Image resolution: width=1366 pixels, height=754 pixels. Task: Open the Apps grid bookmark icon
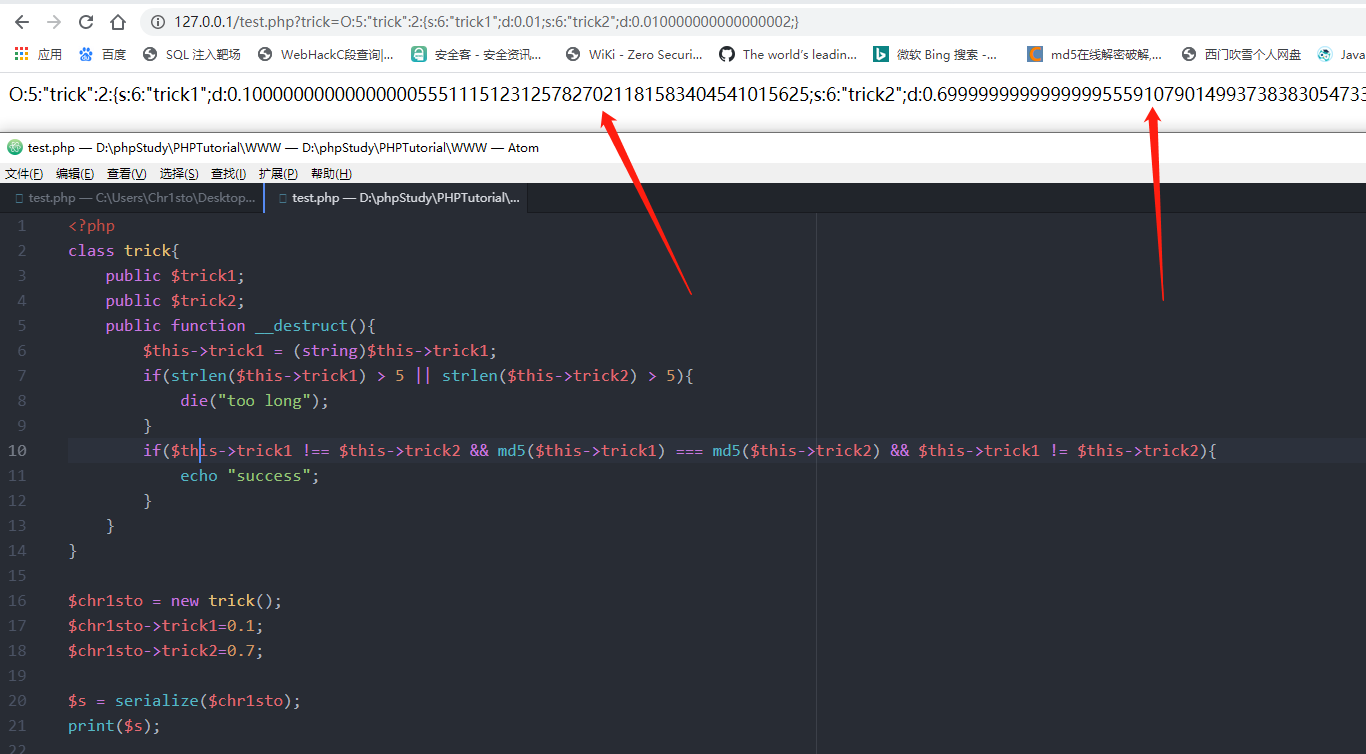[22, 54]
